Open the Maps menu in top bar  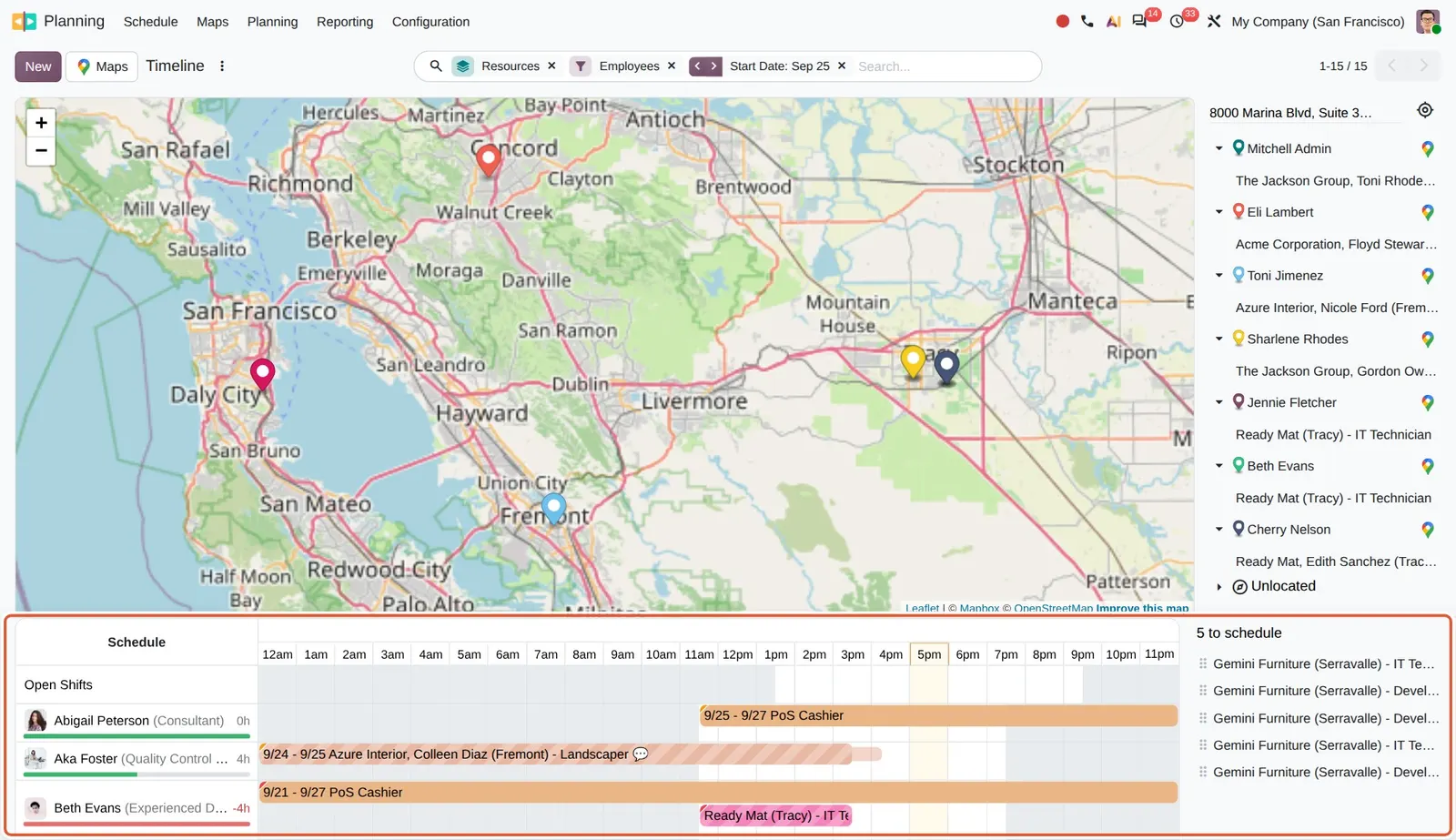pos(213,21)
